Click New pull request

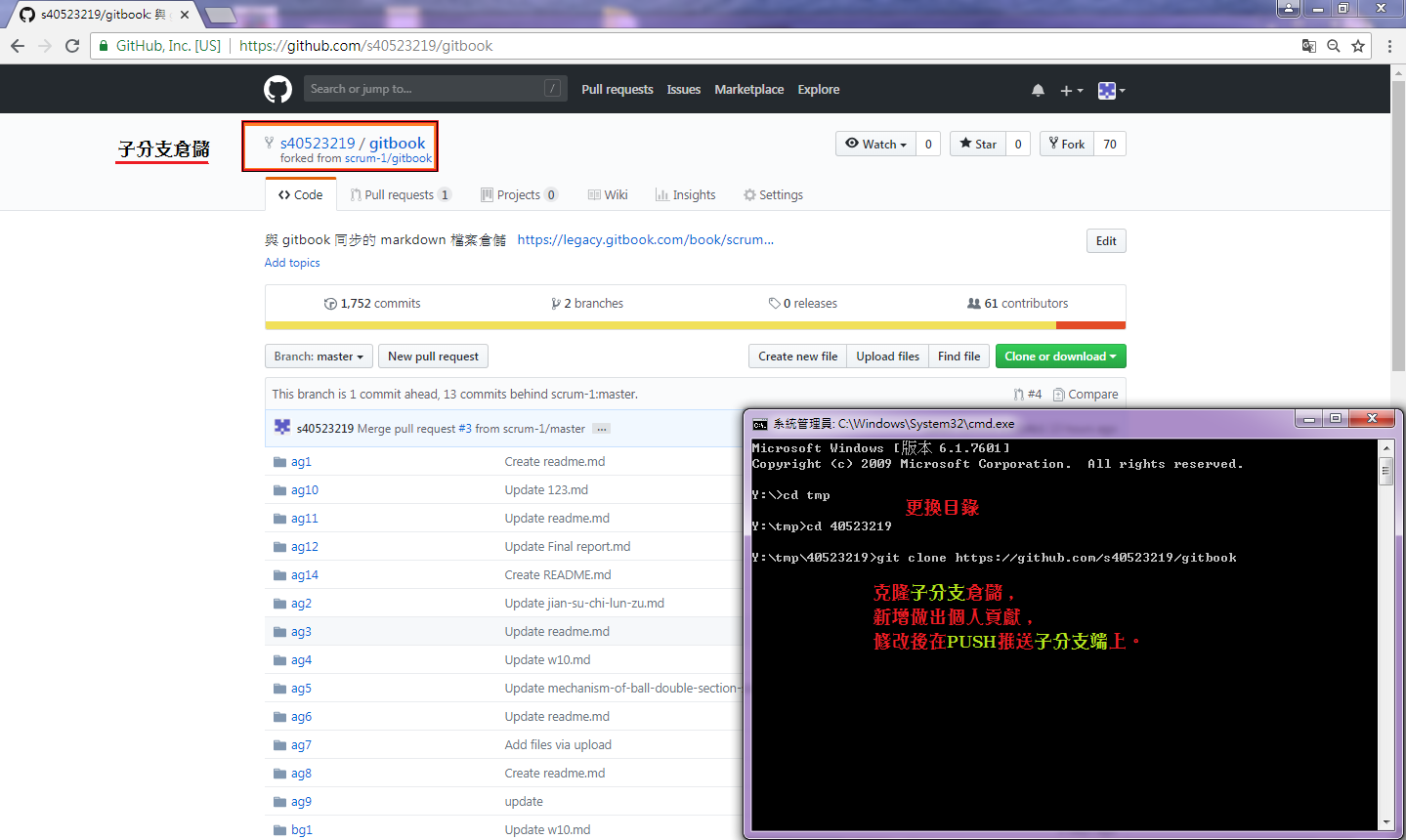[x=433, y=357]
